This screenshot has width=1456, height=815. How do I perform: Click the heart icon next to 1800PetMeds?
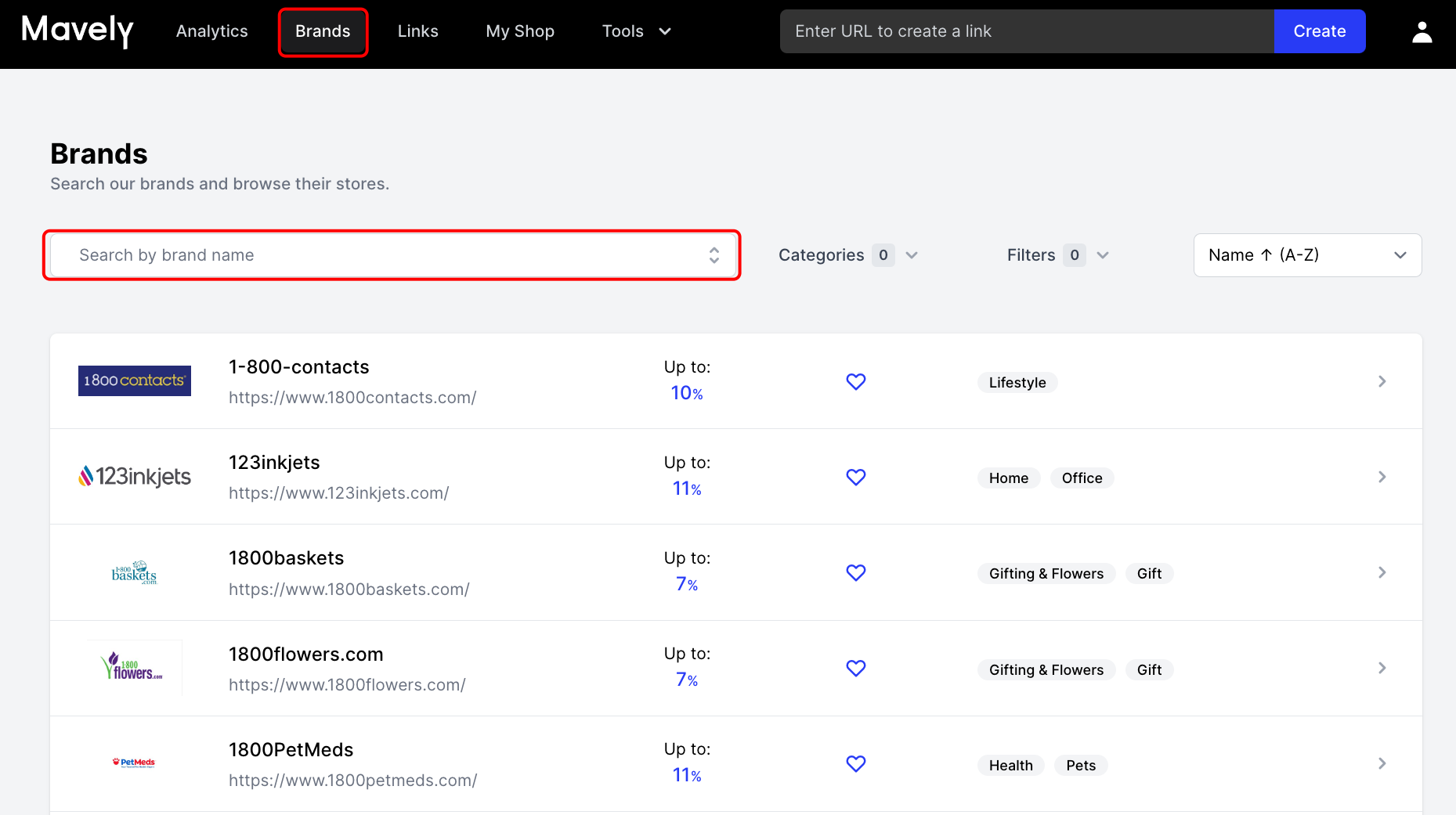[x=856, y=763]
